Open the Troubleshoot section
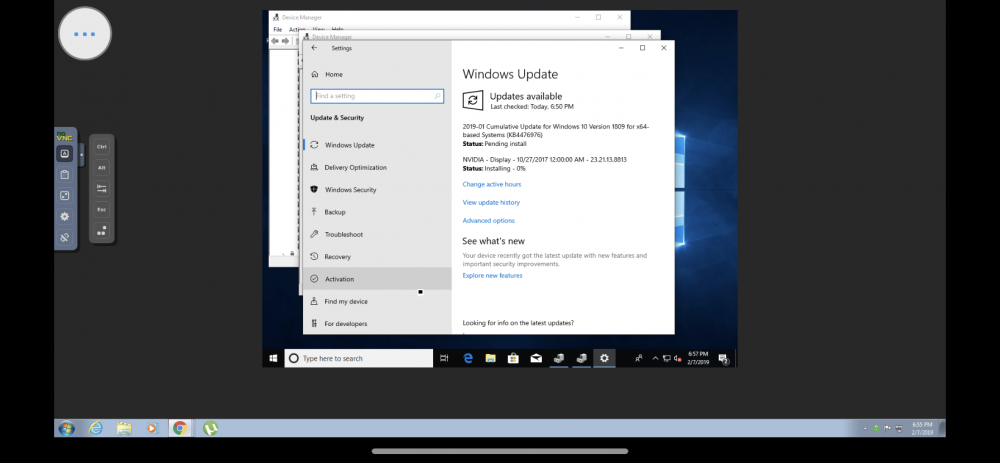Viewport: 1000px width, 463px height. coord(377,234)
